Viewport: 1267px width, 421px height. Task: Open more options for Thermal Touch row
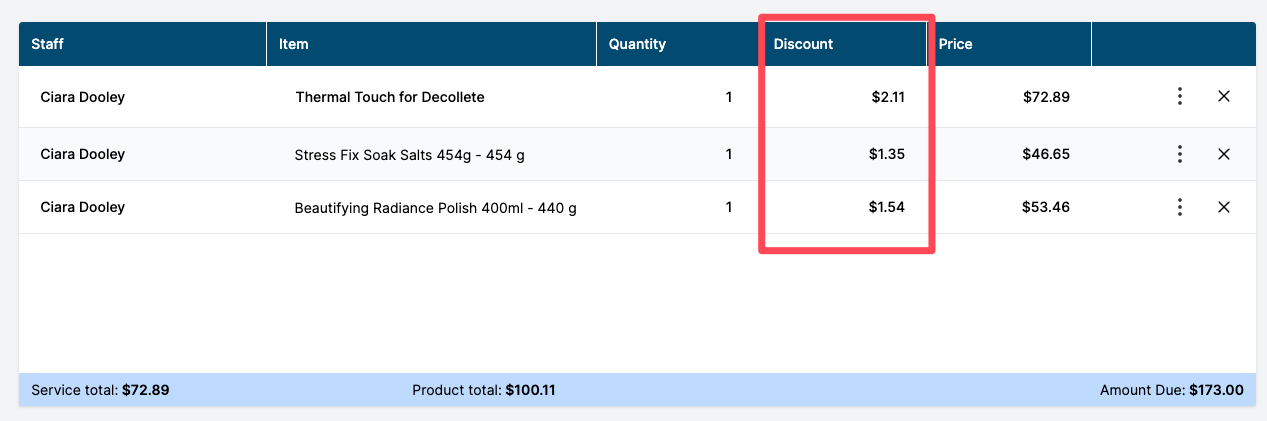coord(1180,97)
